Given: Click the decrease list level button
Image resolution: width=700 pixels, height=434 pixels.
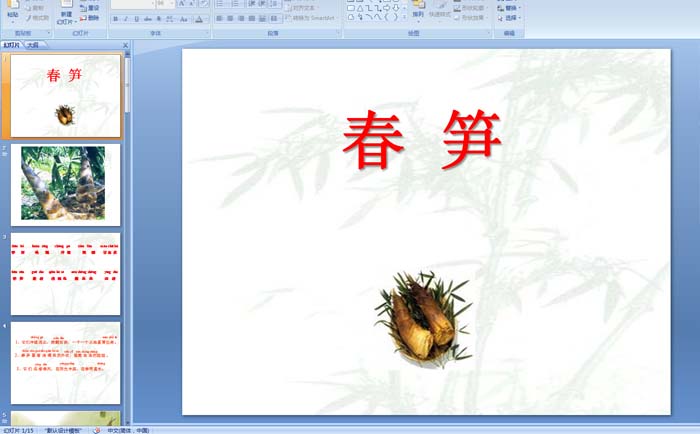Looking at the screenshot, I should 252,4.
